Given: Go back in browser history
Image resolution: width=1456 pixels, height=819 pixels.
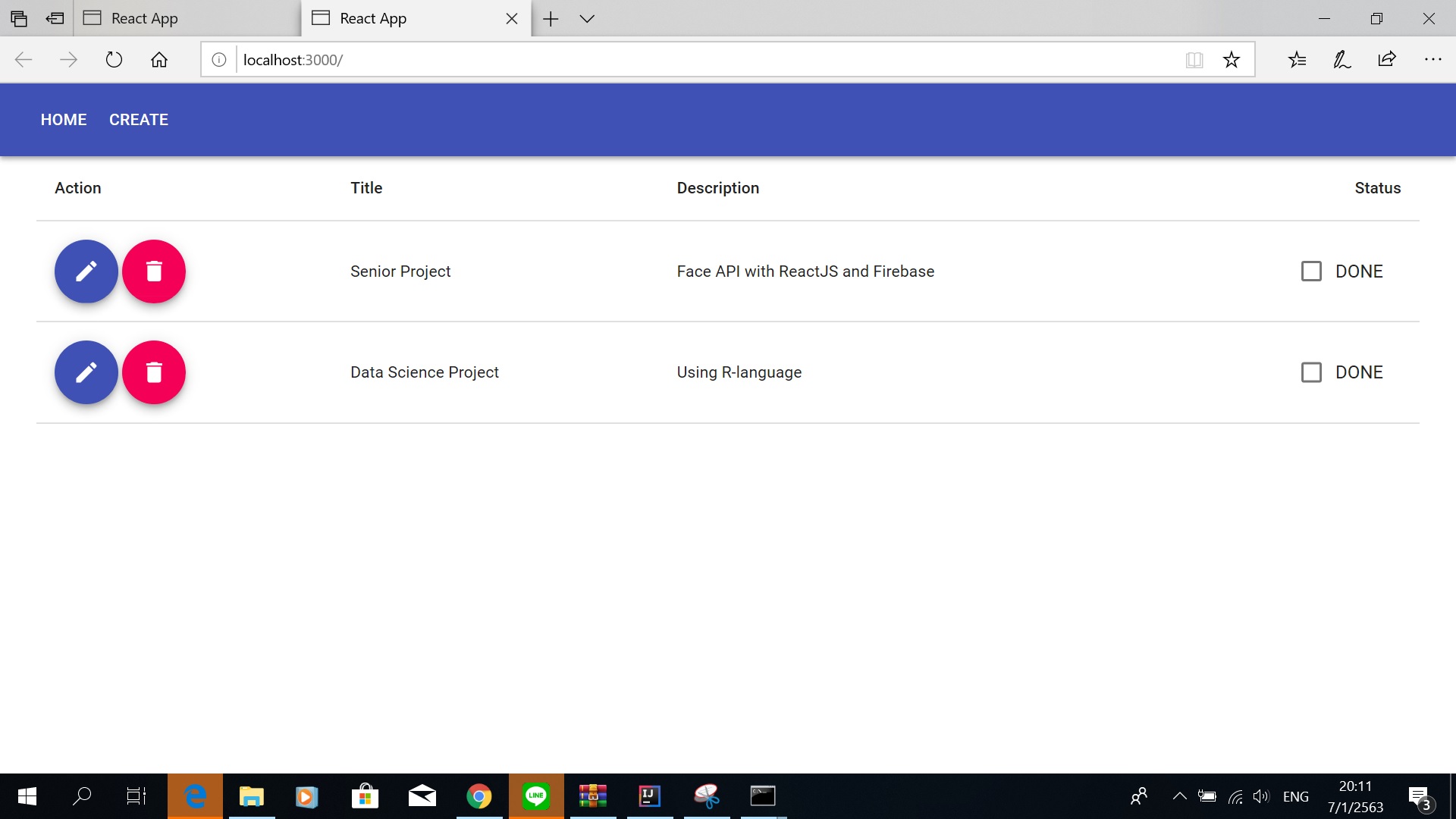Looking at the screenshot, I should 24,59.
